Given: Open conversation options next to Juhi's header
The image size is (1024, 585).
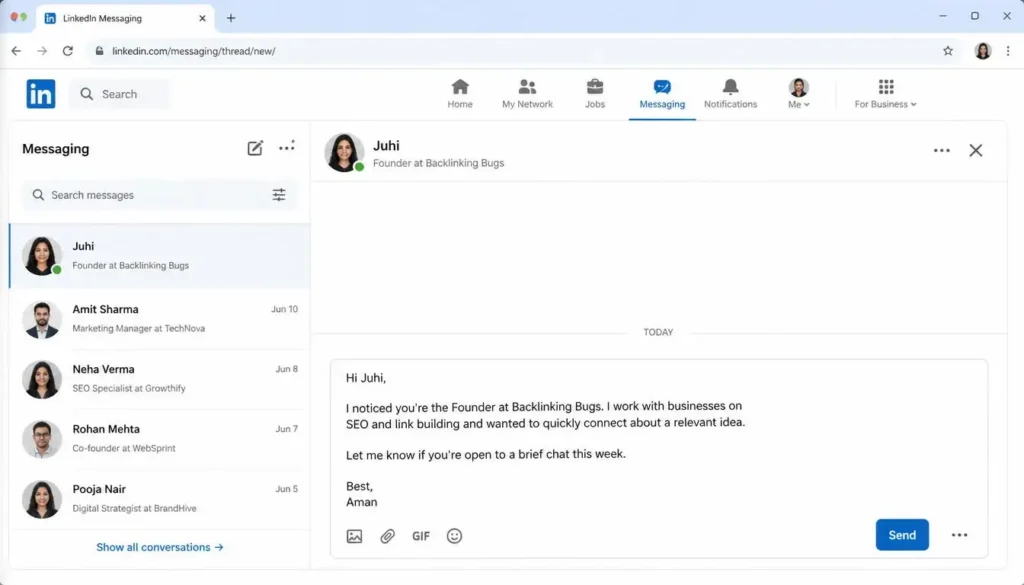Looking at the screenshot, I should [x=941, y=150].
